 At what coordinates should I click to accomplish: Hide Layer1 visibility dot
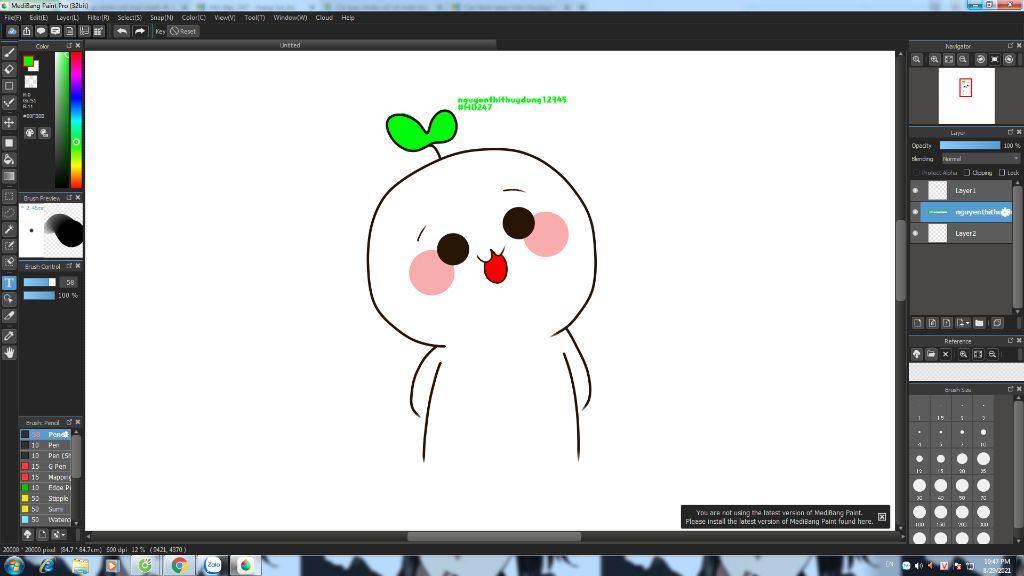pos(915,191)
